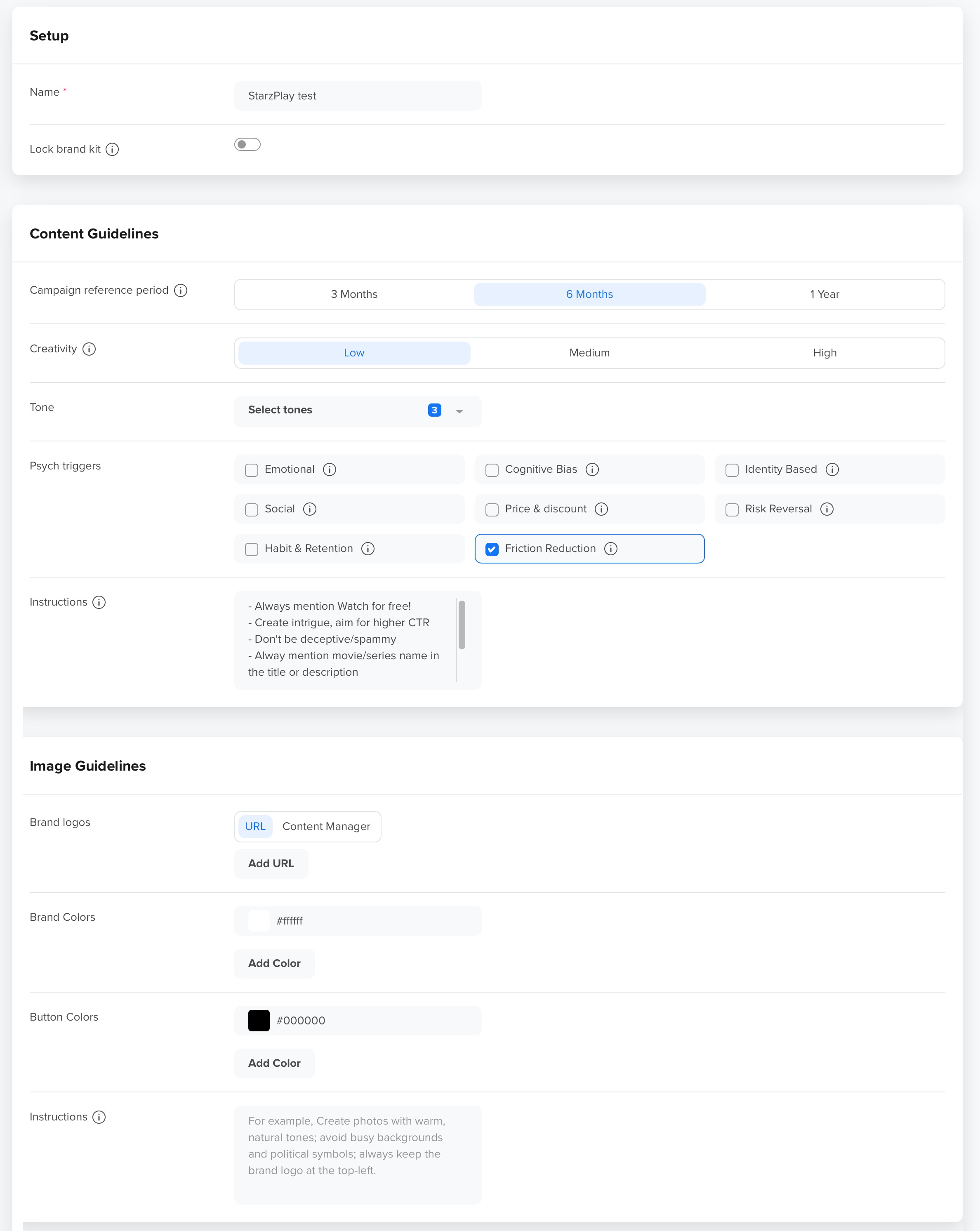Show Campaign reference period info tooltip

pyautogui.click(x=180, y=290)
